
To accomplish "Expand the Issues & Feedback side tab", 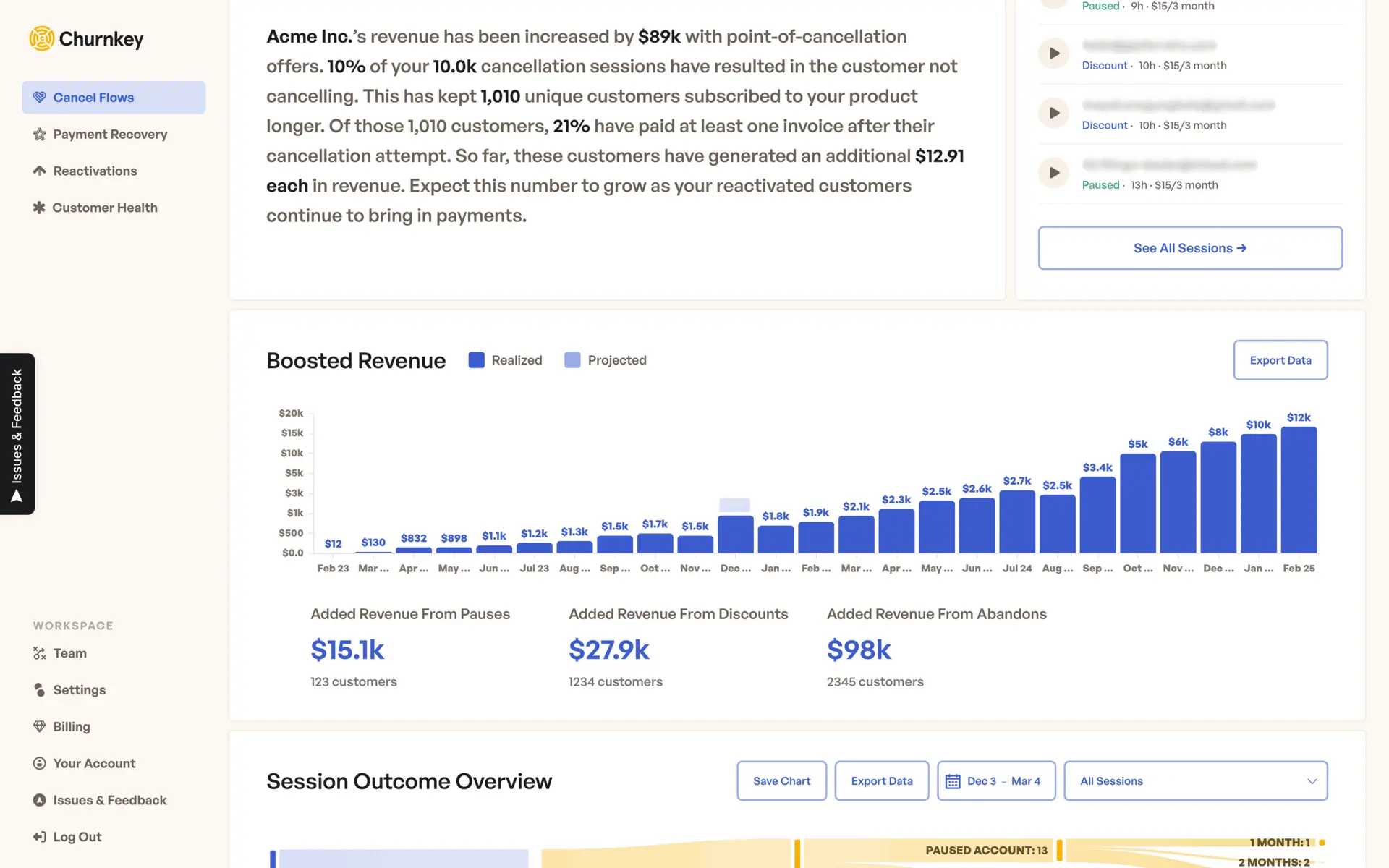I will pyautogui.click(x=17, y=434).
